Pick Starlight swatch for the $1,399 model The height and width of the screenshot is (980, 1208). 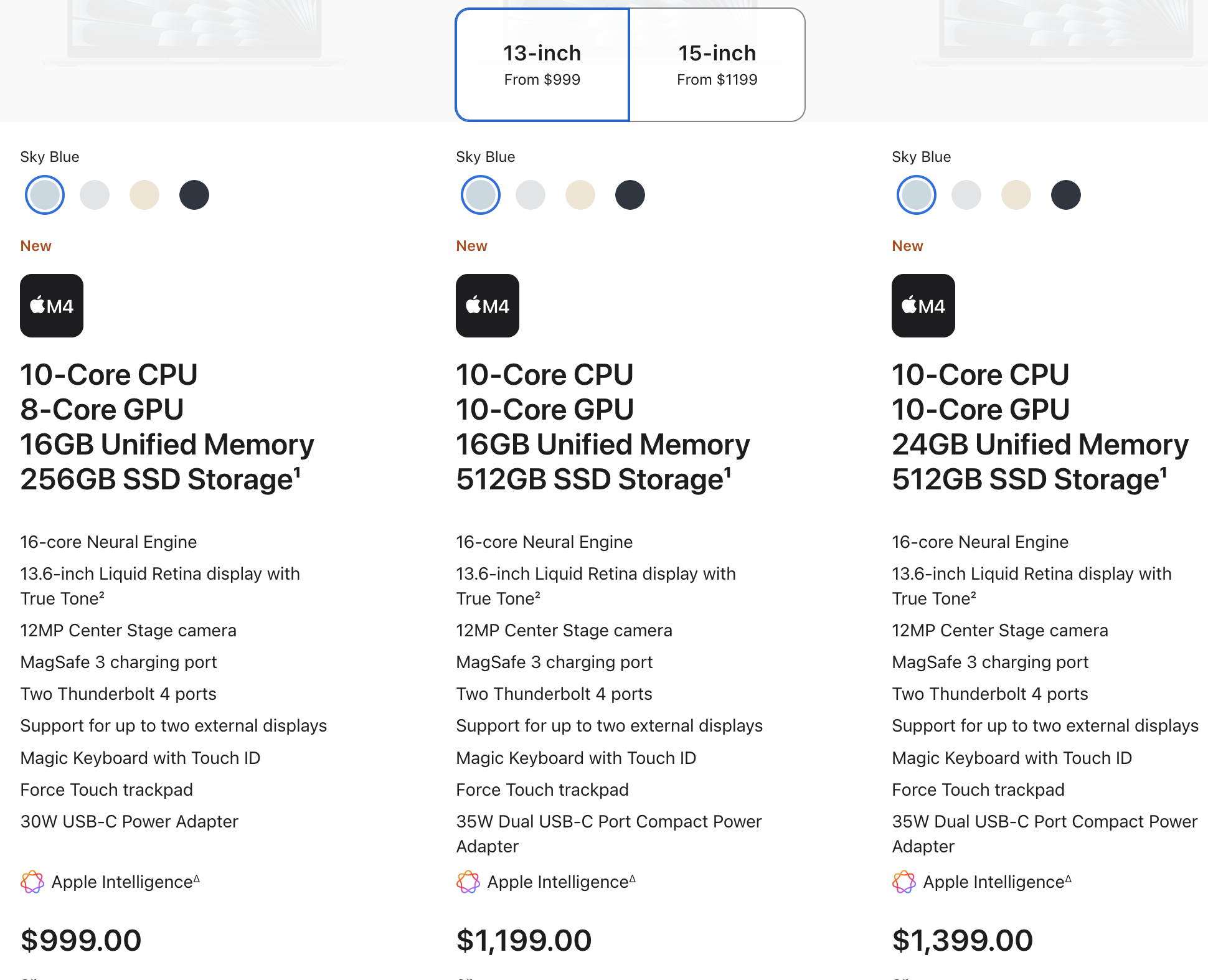pos(1016,195)
